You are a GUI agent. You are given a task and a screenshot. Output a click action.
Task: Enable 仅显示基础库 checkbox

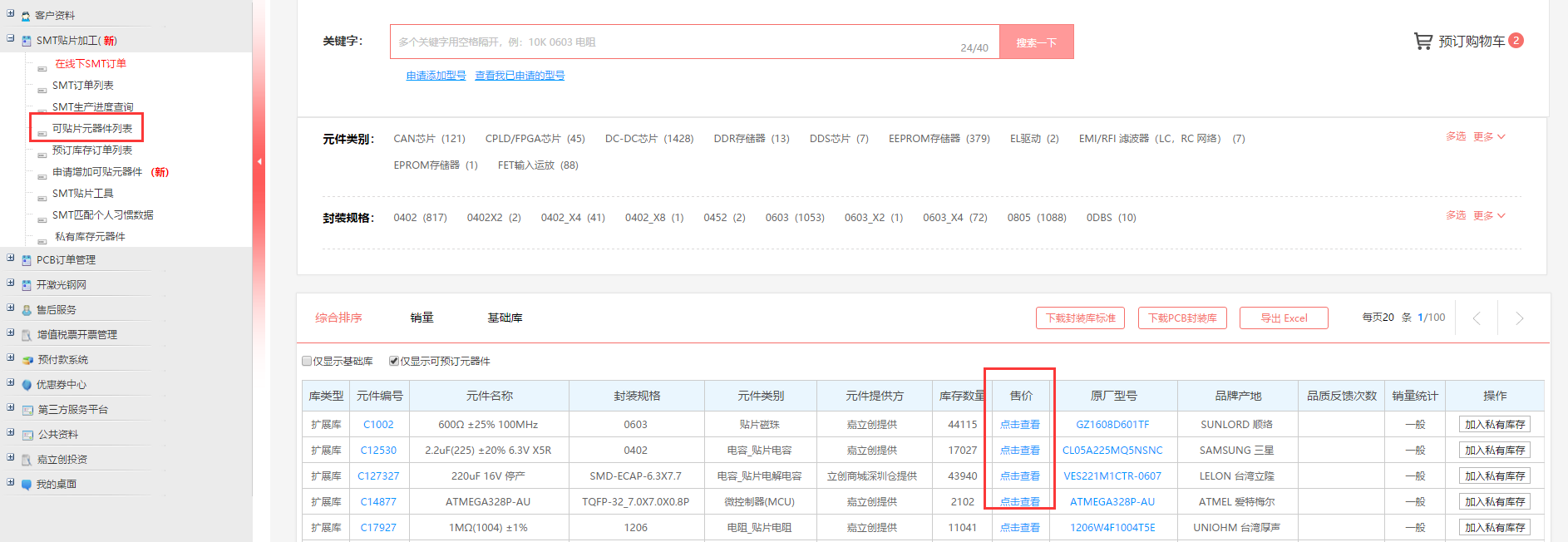307,361
